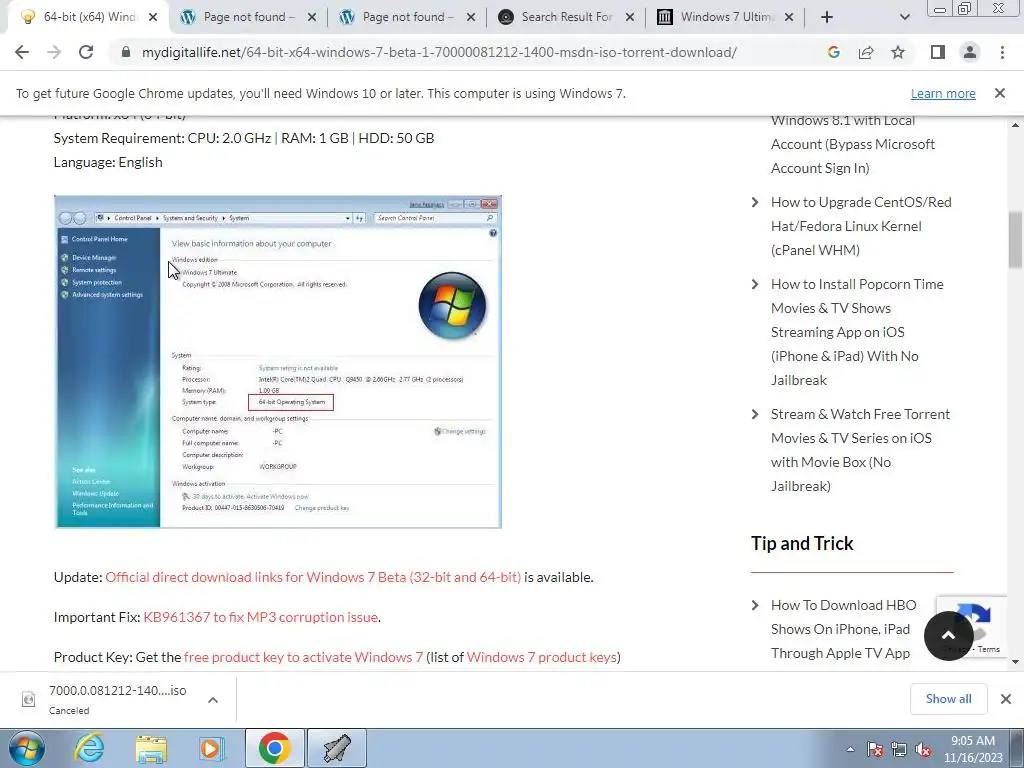Open the Windows 8.1 with Local Account article
1024x768 pixels.
click(852, 144)
